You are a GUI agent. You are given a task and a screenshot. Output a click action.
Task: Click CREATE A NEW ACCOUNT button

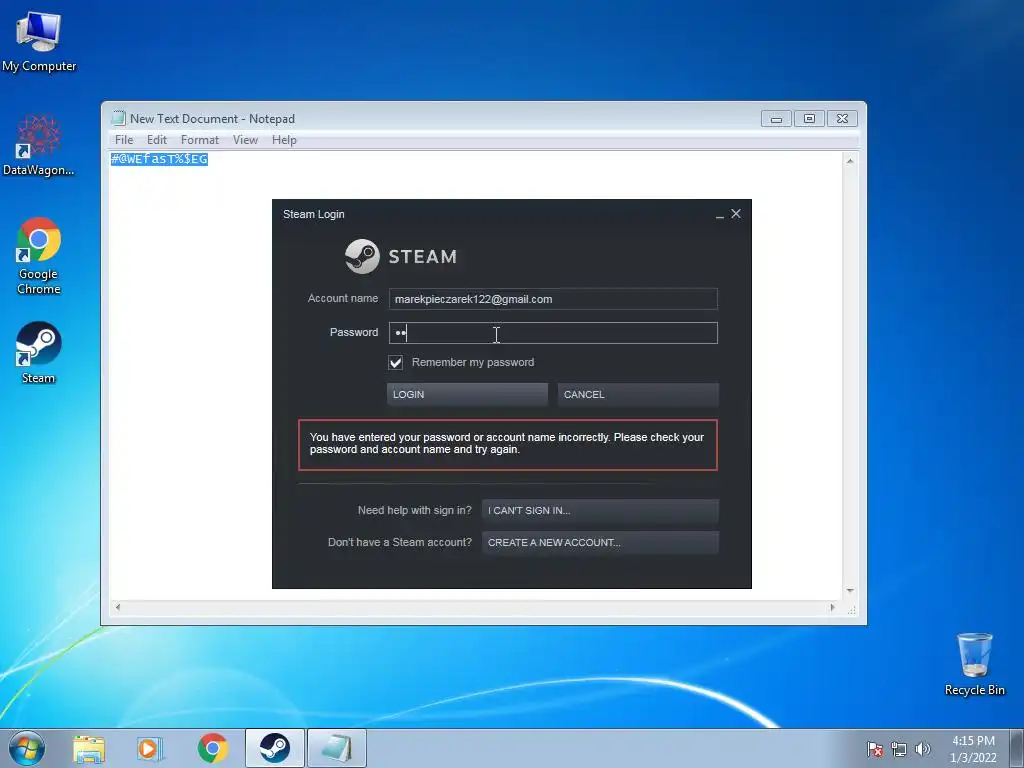(600, 543)
